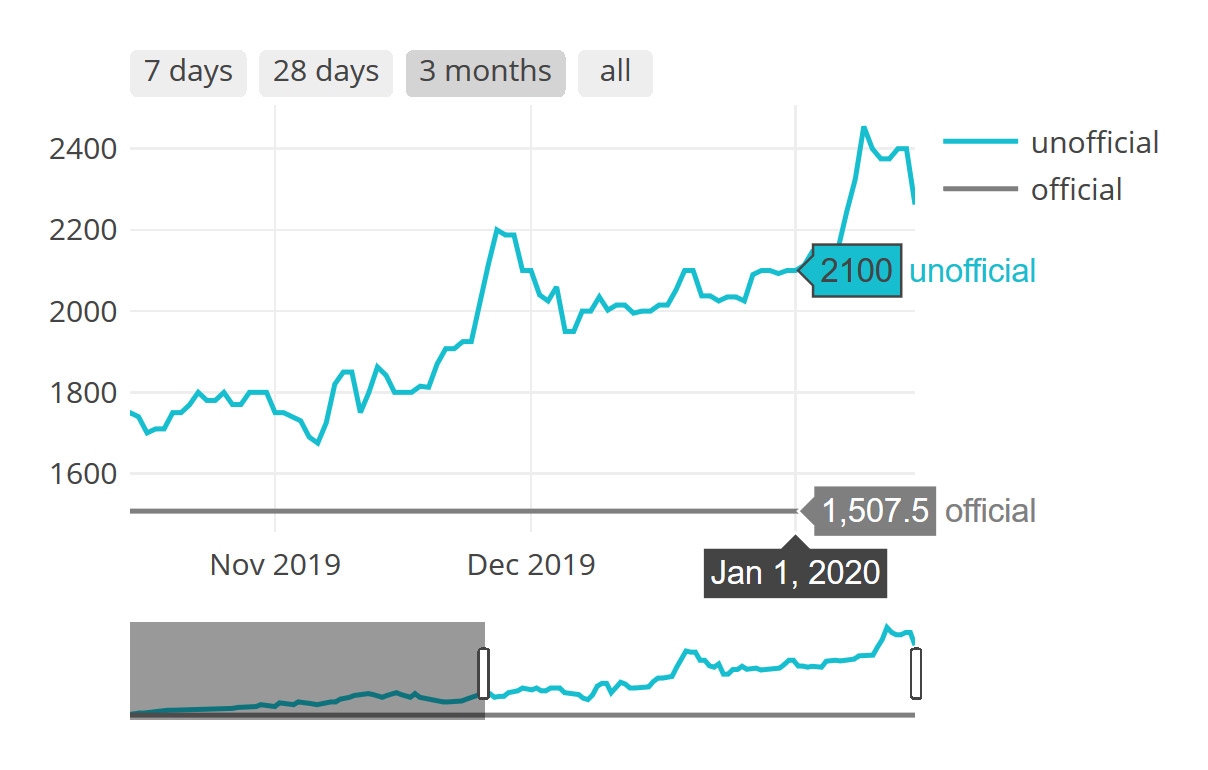Switch to the "28 days" view
This screenshot has width=1208, height=770.
coord(325,72)
